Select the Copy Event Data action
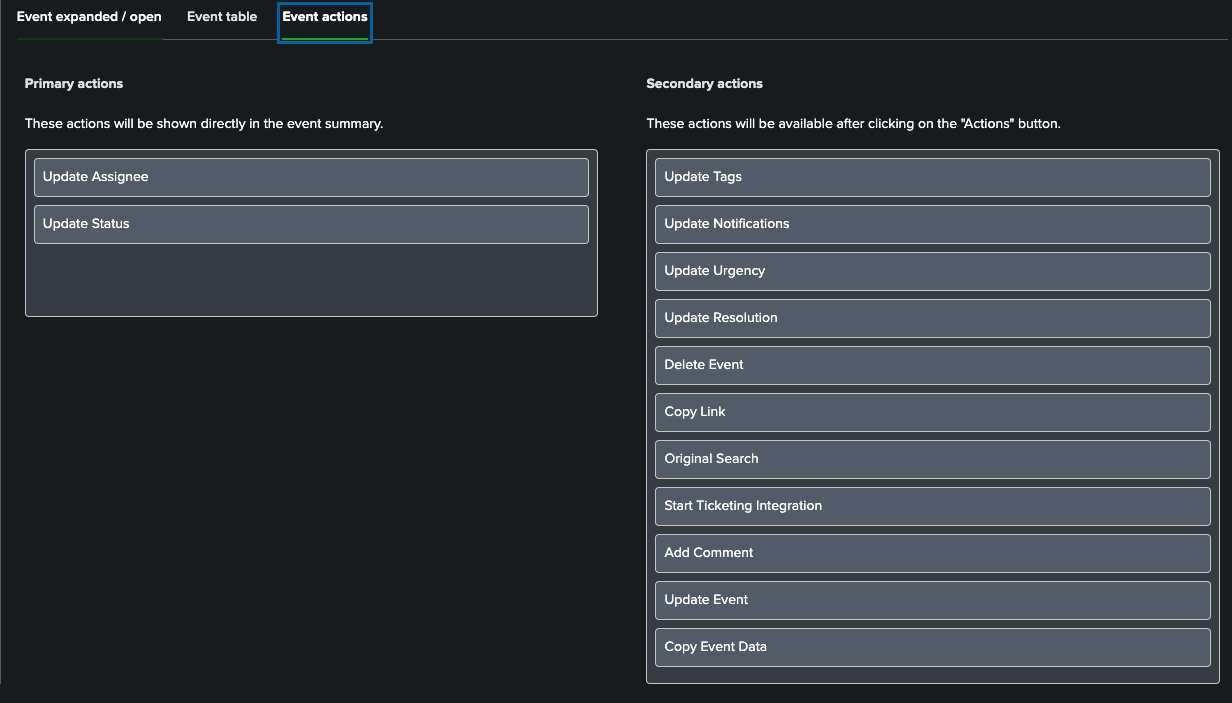This screenshot has width=1232, height=703. 932,647
